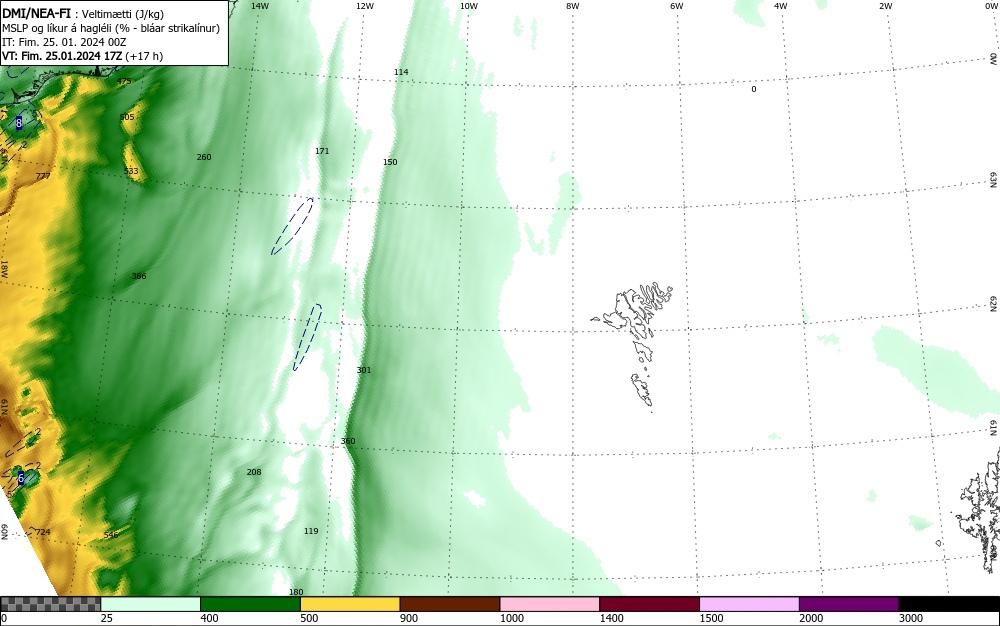
Task: Click the map value '777'
Action: 43,176
